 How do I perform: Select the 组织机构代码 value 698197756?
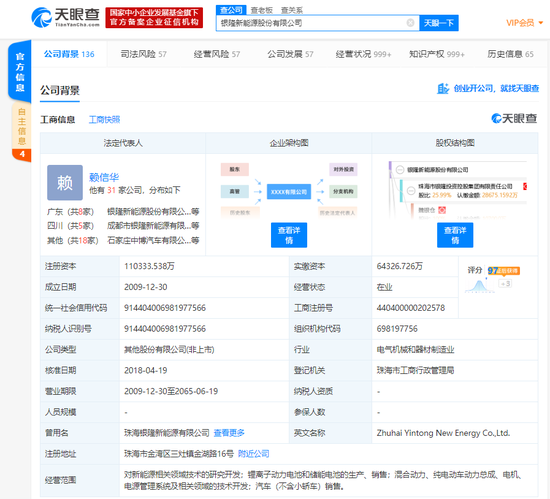click(x=397, y=329)
